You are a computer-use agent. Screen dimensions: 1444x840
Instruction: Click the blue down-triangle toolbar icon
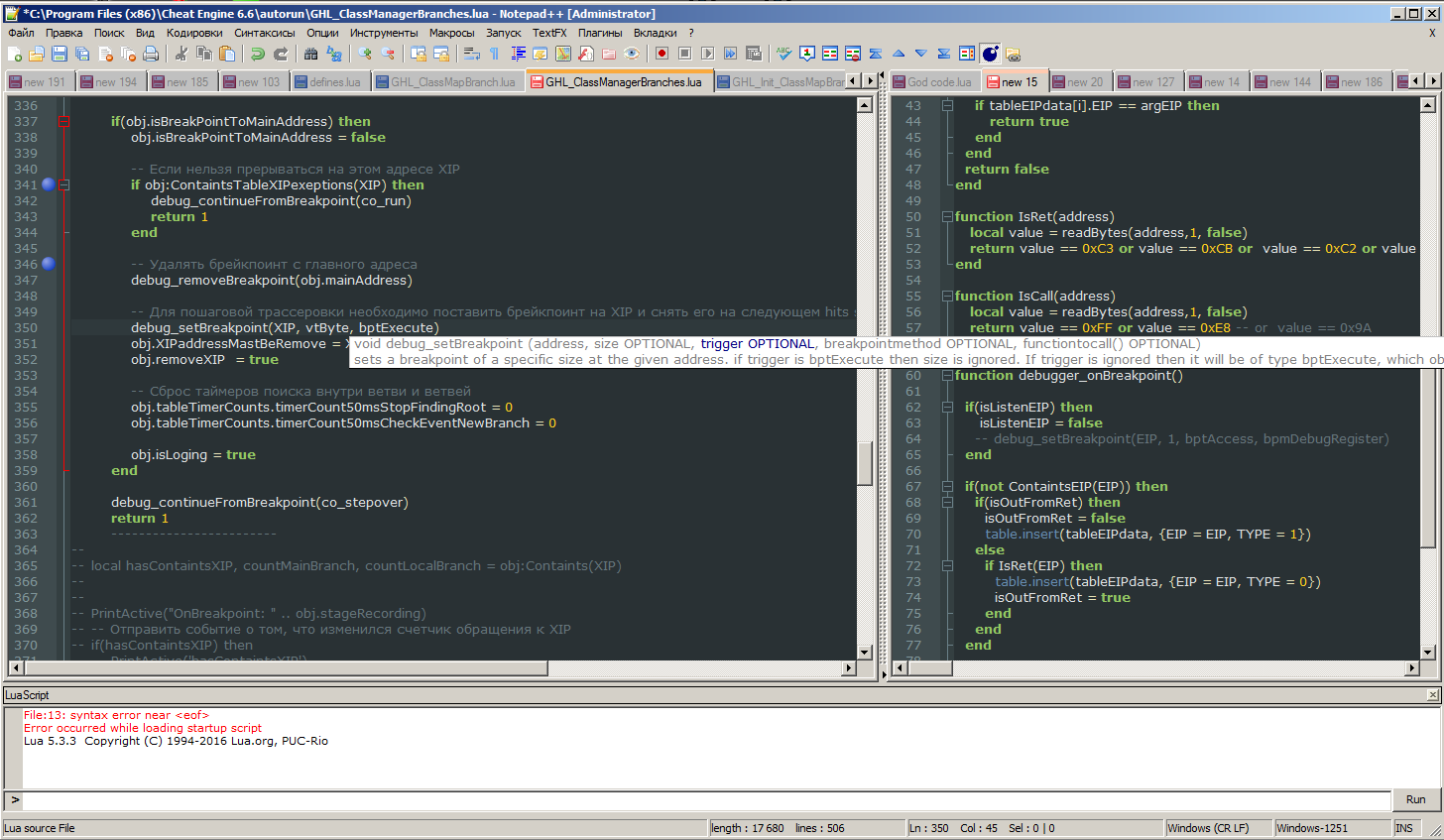(x=920, y=54)
